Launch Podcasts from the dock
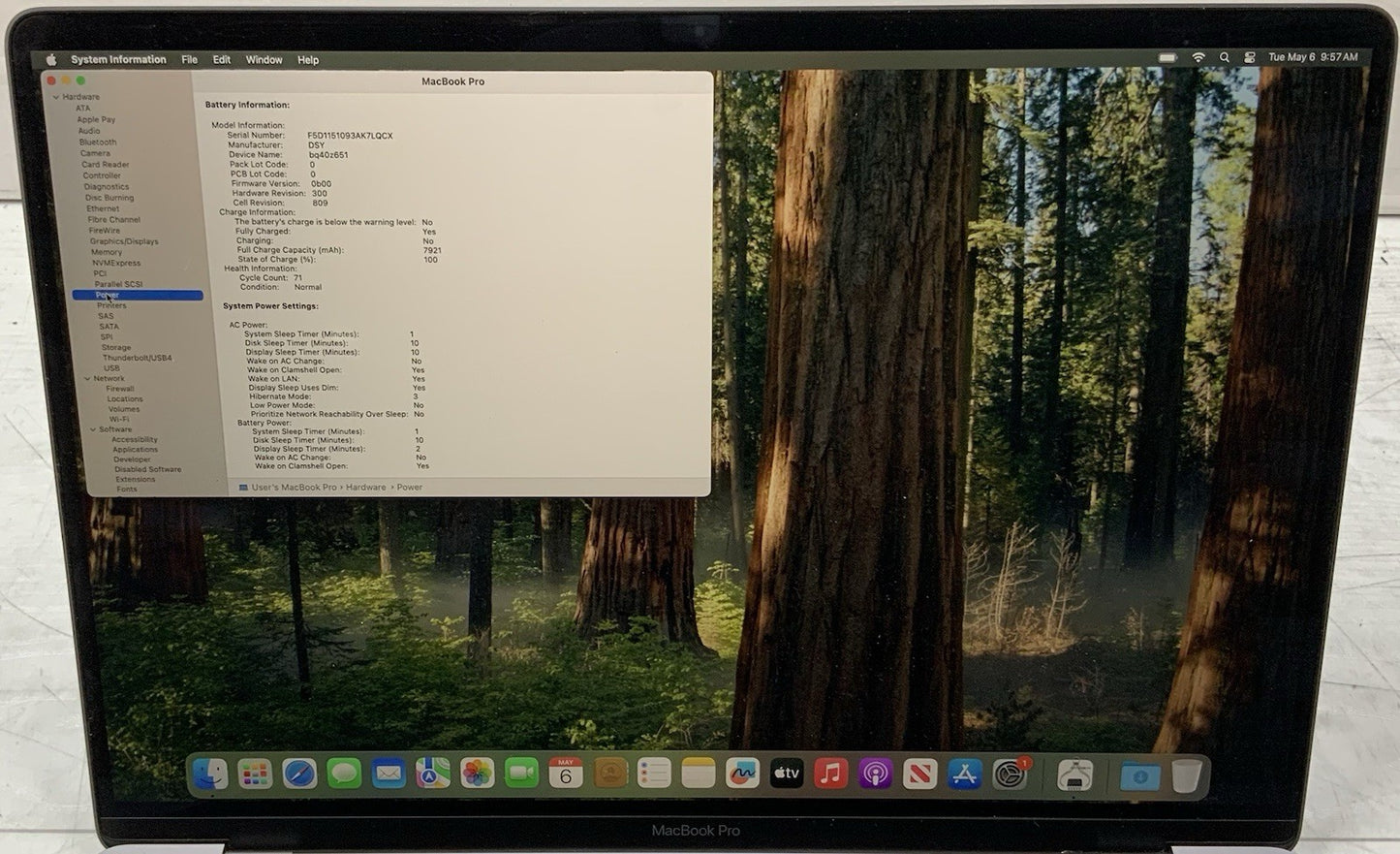This screenshot has width=1400, height=854. click(x=875, y=774)
